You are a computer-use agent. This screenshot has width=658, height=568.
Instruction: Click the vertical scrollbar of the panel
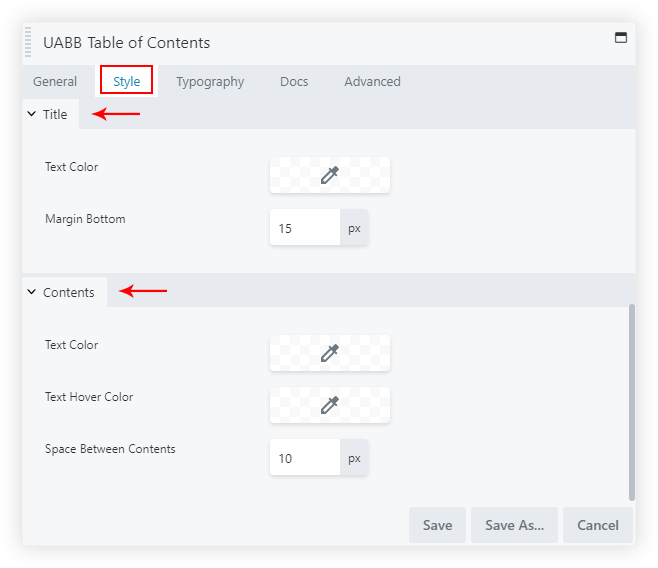pyautogui.click(x=631, y=400)
